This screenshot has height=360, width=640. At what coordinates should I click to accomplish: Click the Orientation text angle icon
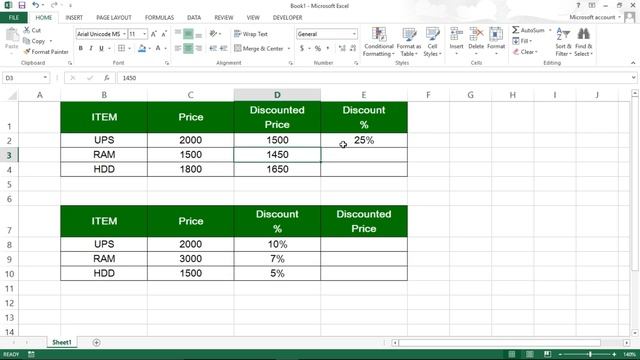point(213,34)
